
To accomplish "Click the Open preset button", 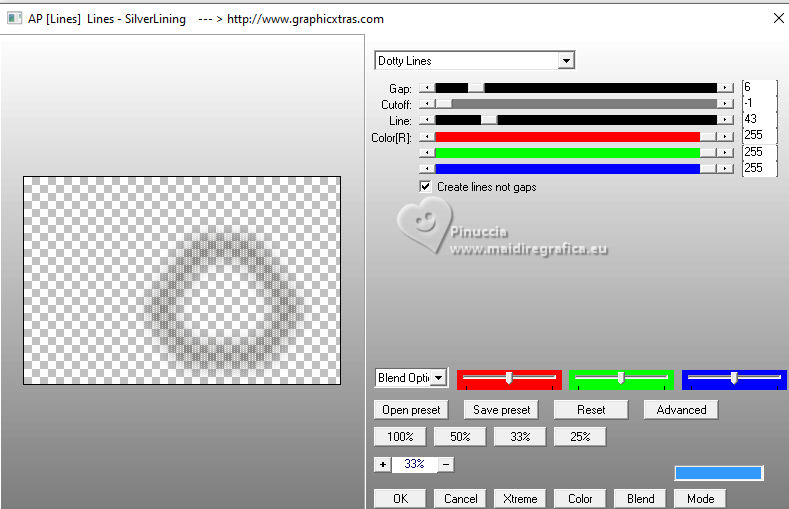I will point(411,410).
